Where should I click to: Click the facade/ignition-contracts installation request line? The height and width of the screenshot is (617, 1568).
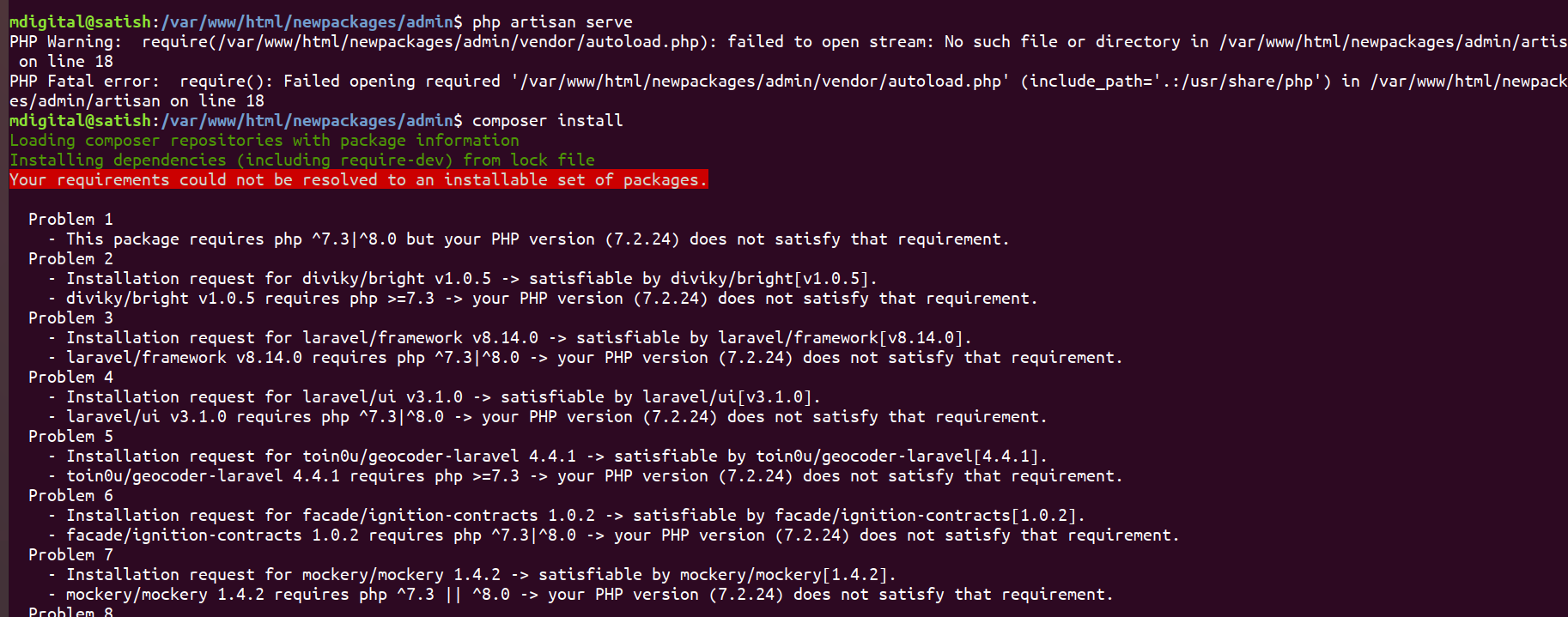[x=567, y=515]
